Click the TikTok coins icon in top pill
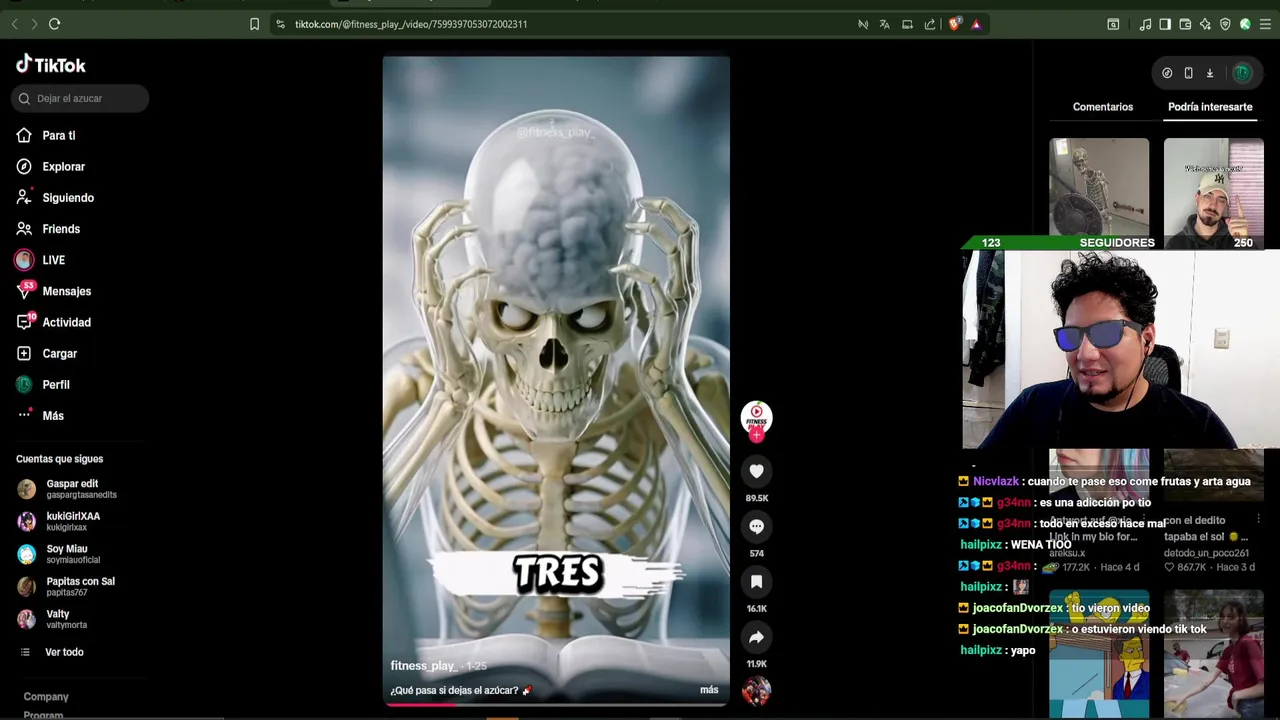The image size is (1280, 720). pos(1167,73)
